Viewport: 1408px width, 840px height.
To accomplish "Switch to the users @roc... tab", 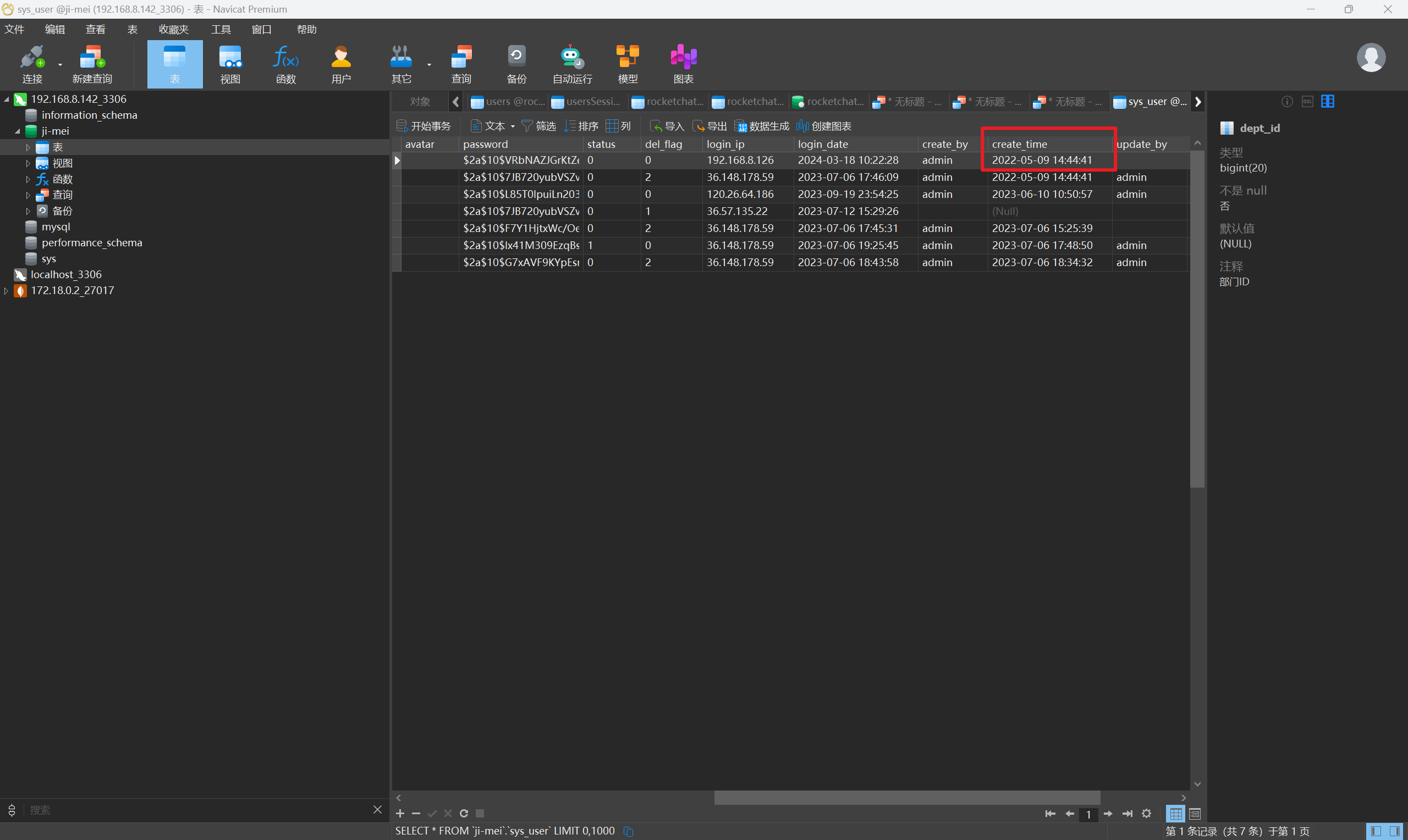I will [508, 102].
